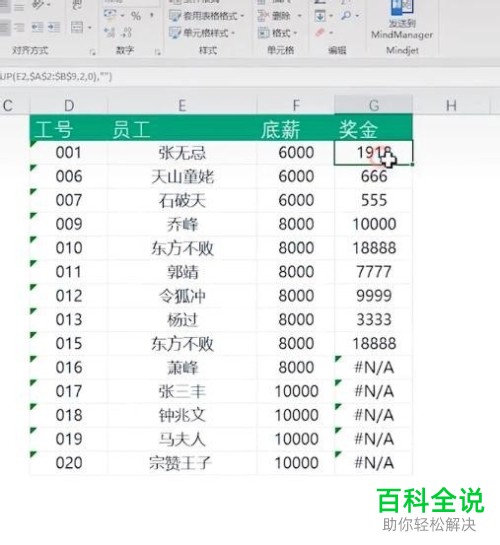500x545 pixels.
Task: Open the clear dropdown arrow
Action: click(x=331, y=33)
